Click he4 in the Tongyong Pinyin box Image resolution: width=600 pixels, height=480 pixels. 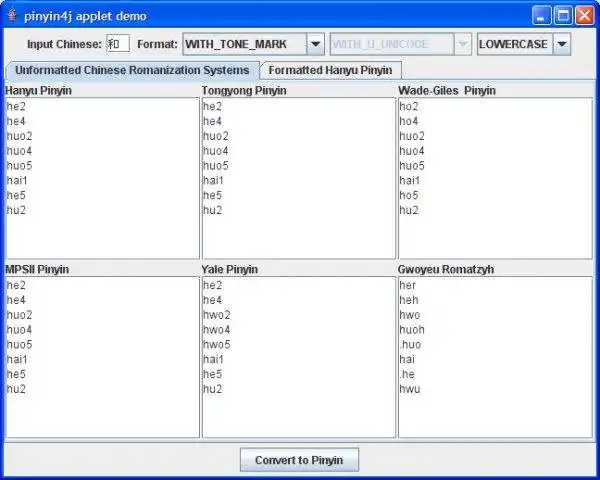[212, 121]
